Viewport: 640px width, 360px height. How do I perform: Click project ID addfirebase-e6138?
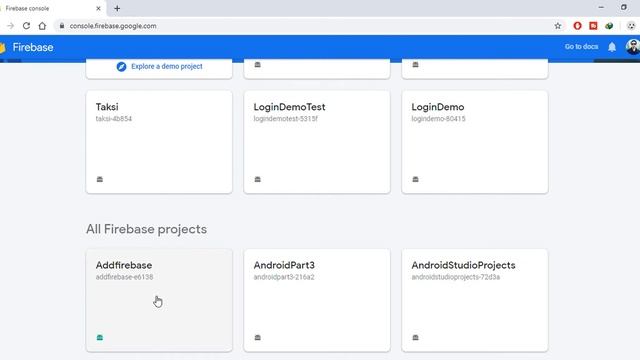tap(124, 277)
